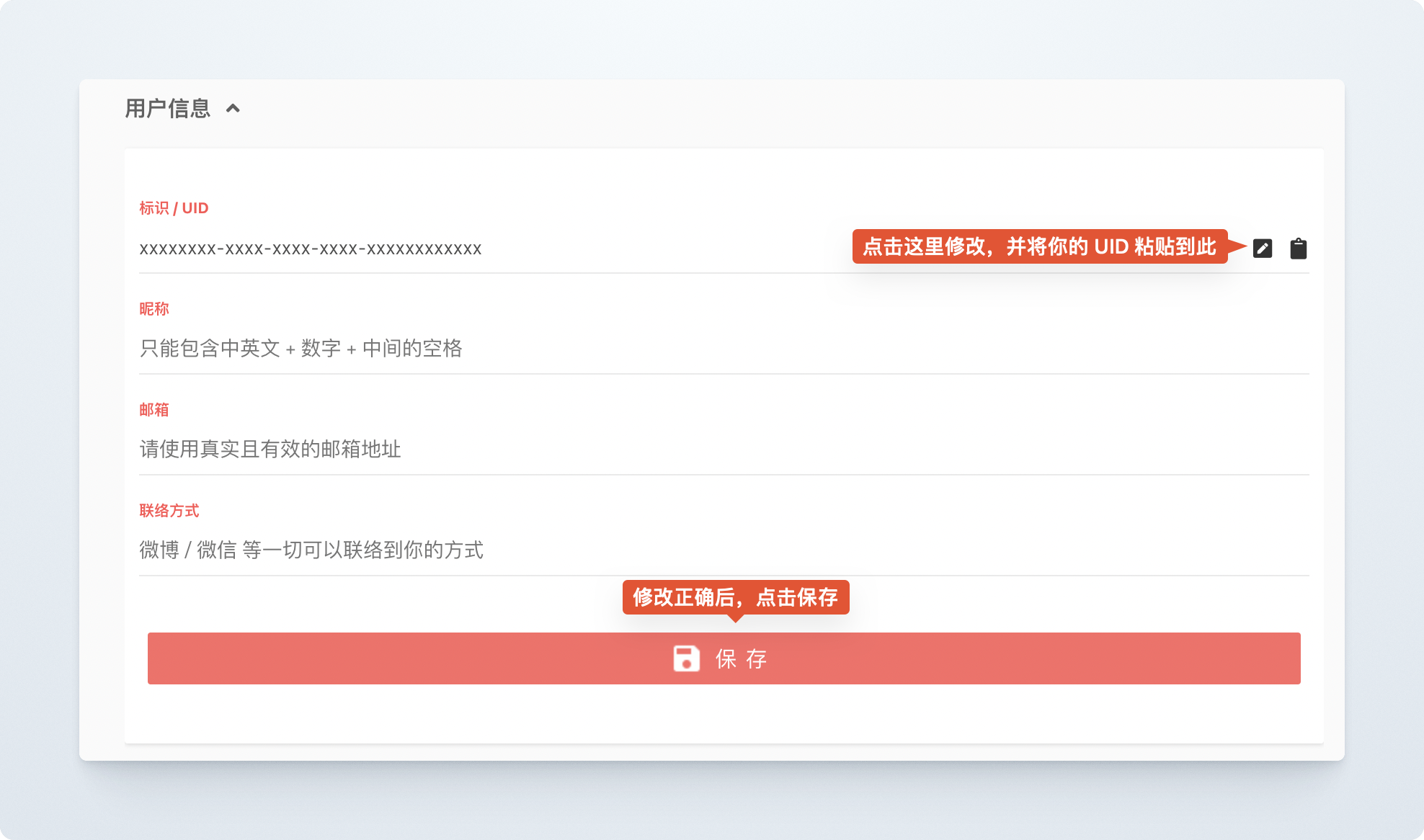Click the pencil icon to edit the UID
This screenshot has height=840, width=1424.
pos(1262,249)
